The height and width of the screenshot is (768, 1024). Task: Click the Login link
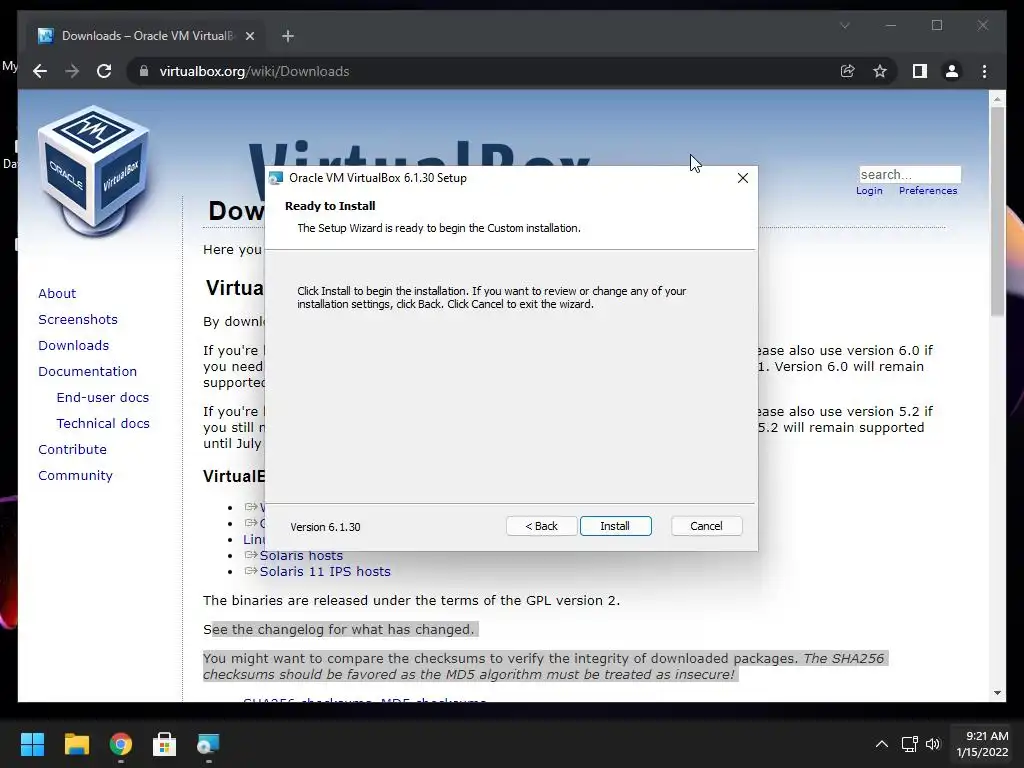coord(869,191)
